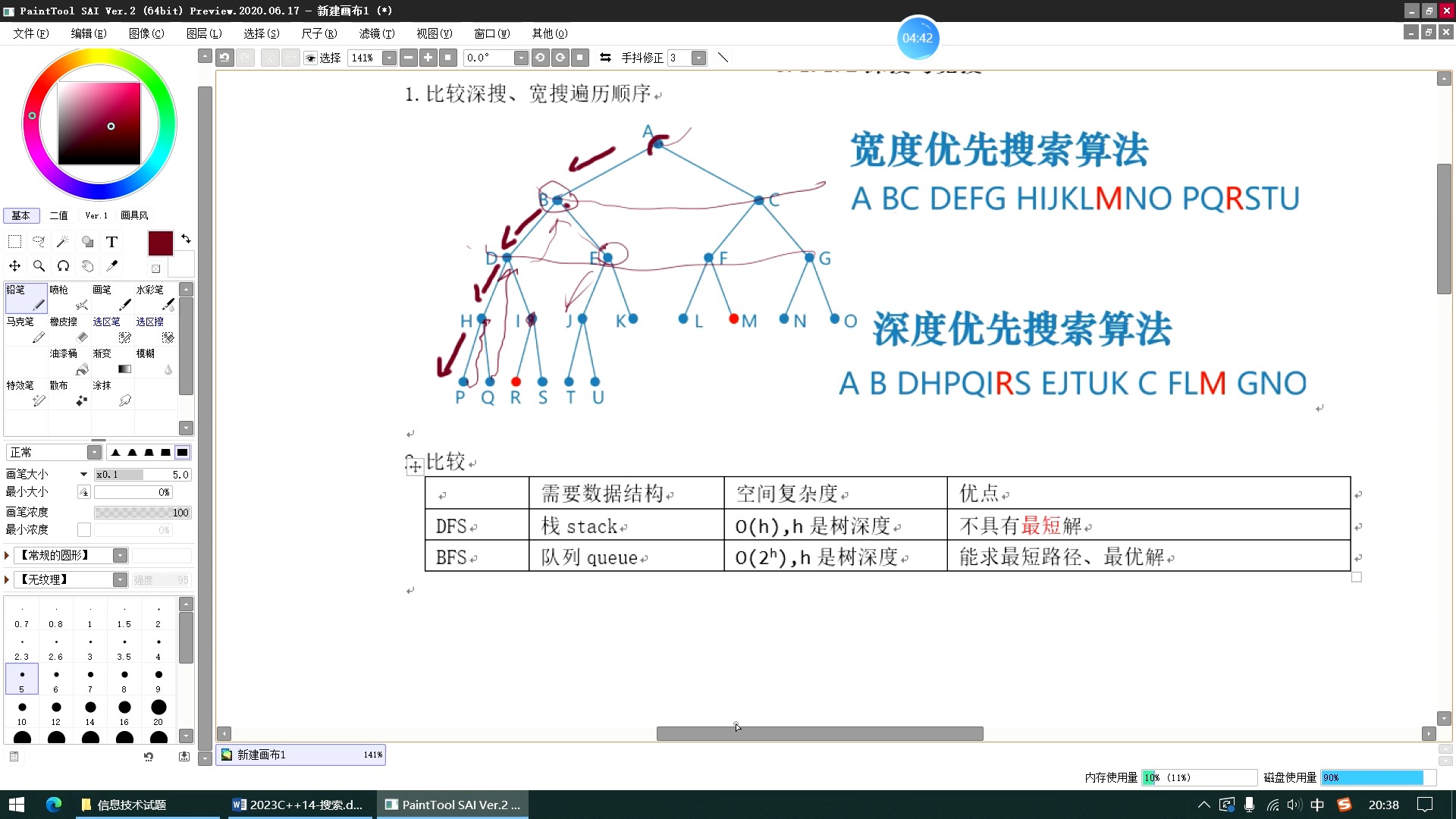Select the Move tool
This screenshot has height=819, width=1456.
point(14,265)
